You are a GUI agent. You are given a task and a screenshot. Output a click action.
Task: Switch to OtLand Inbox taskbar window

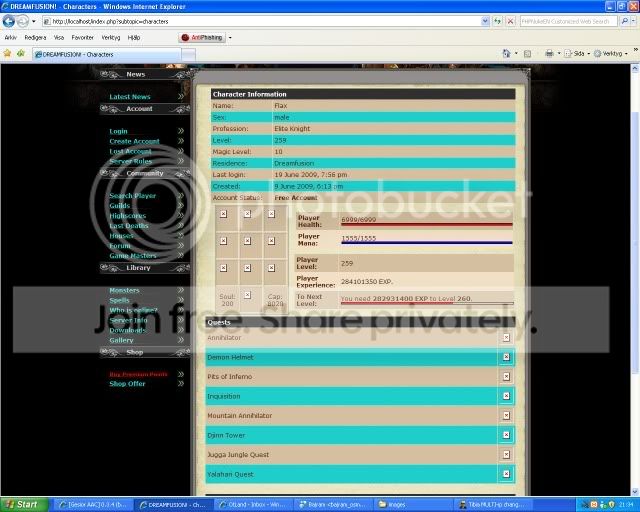[253, 505]
